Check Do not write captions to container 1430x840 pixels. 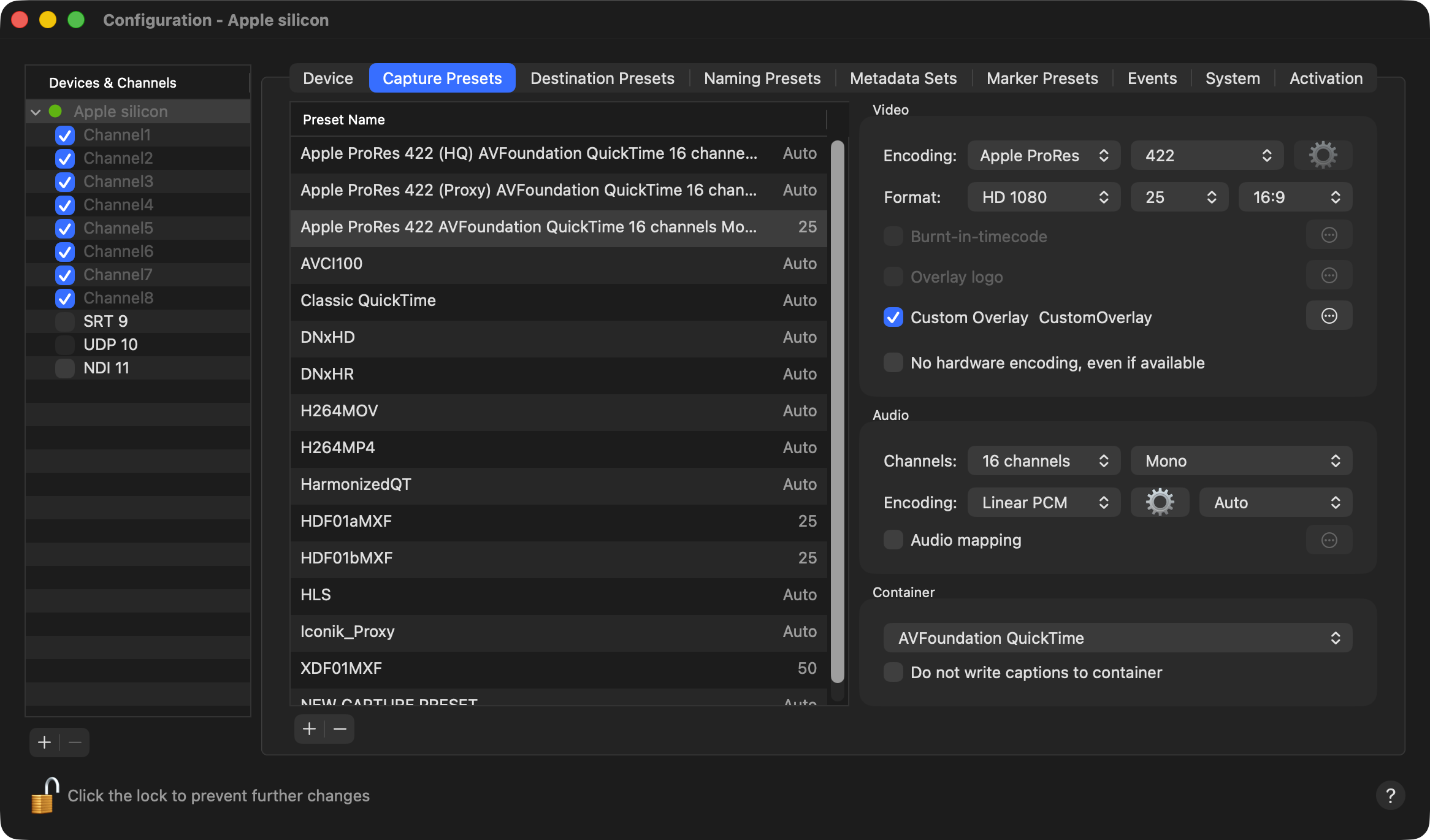[893, 672]
